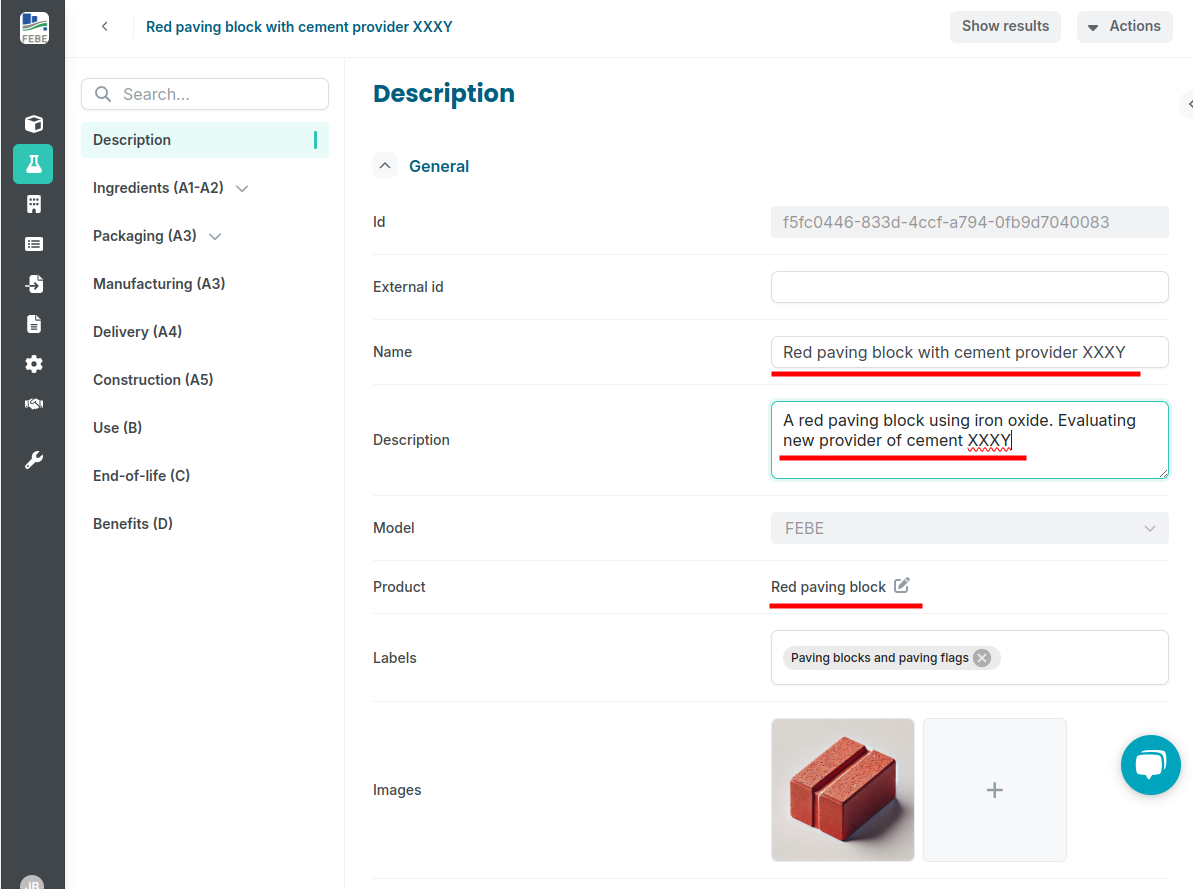Click inside the Labels field

[969, 658]
